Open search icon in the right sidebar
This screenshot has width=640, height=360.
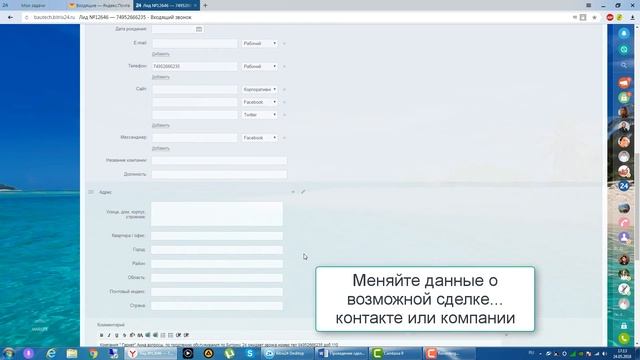tap(624, 65)
